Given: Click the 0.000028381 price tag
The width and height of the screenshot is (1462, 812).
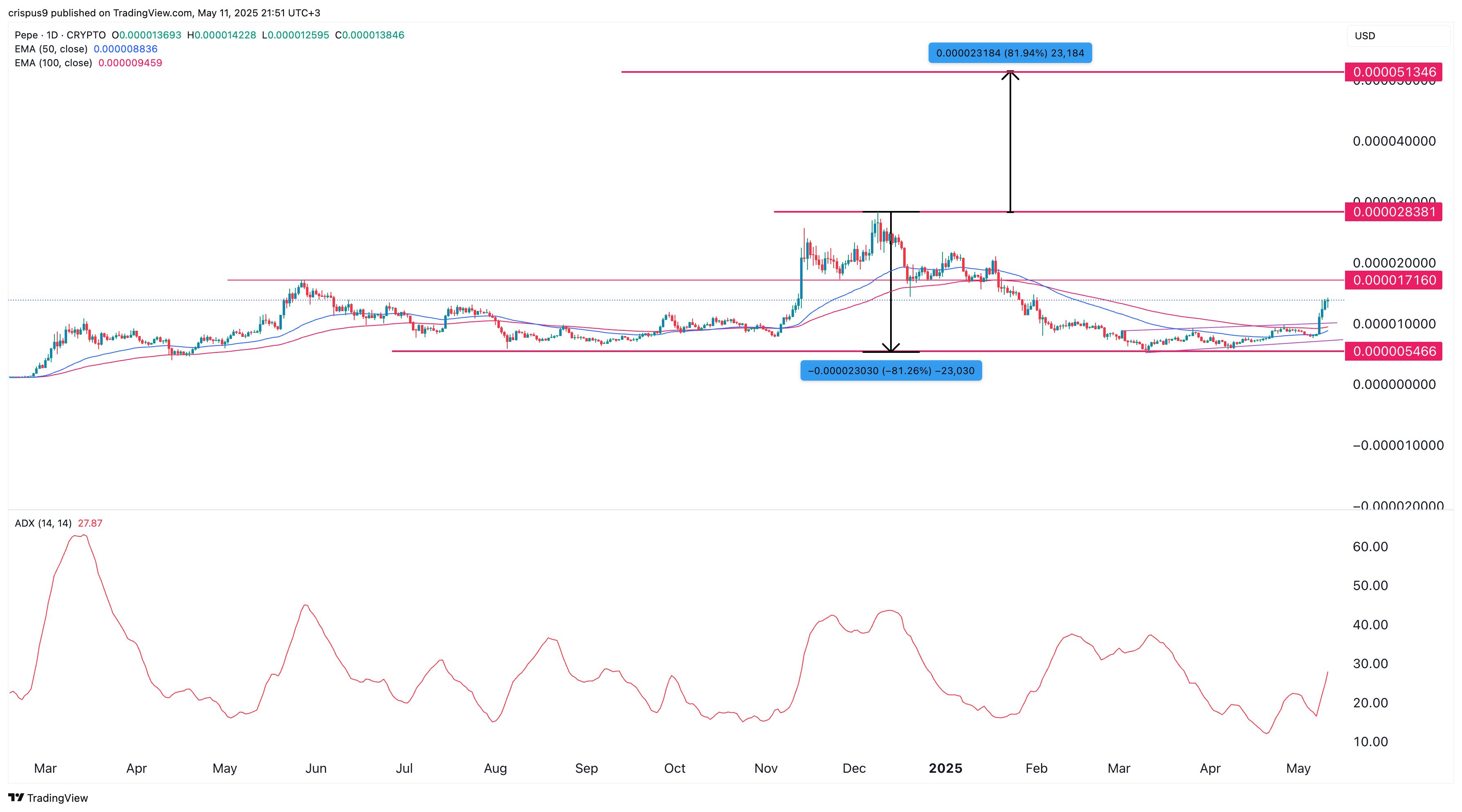Looking at the screenshot, I should pos(1394,212).
